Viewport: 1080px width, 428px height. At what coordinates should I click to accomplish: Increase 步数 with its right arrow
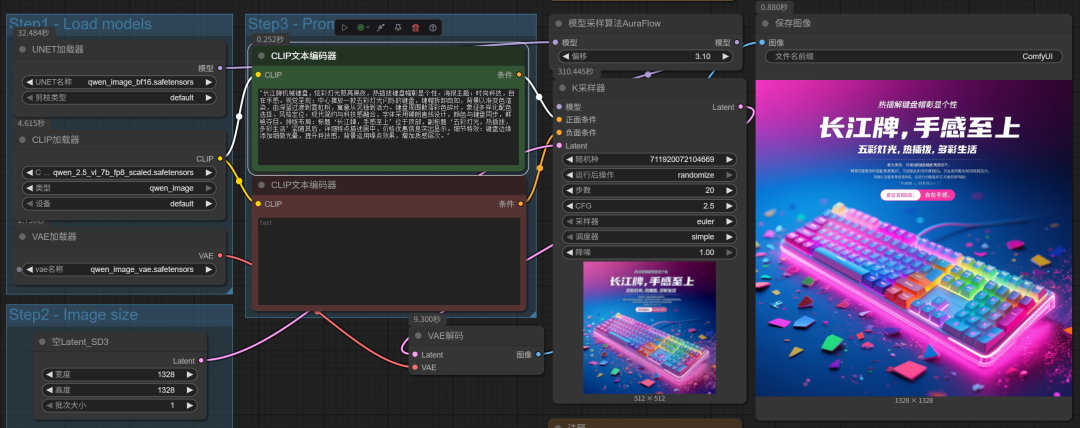729,190
